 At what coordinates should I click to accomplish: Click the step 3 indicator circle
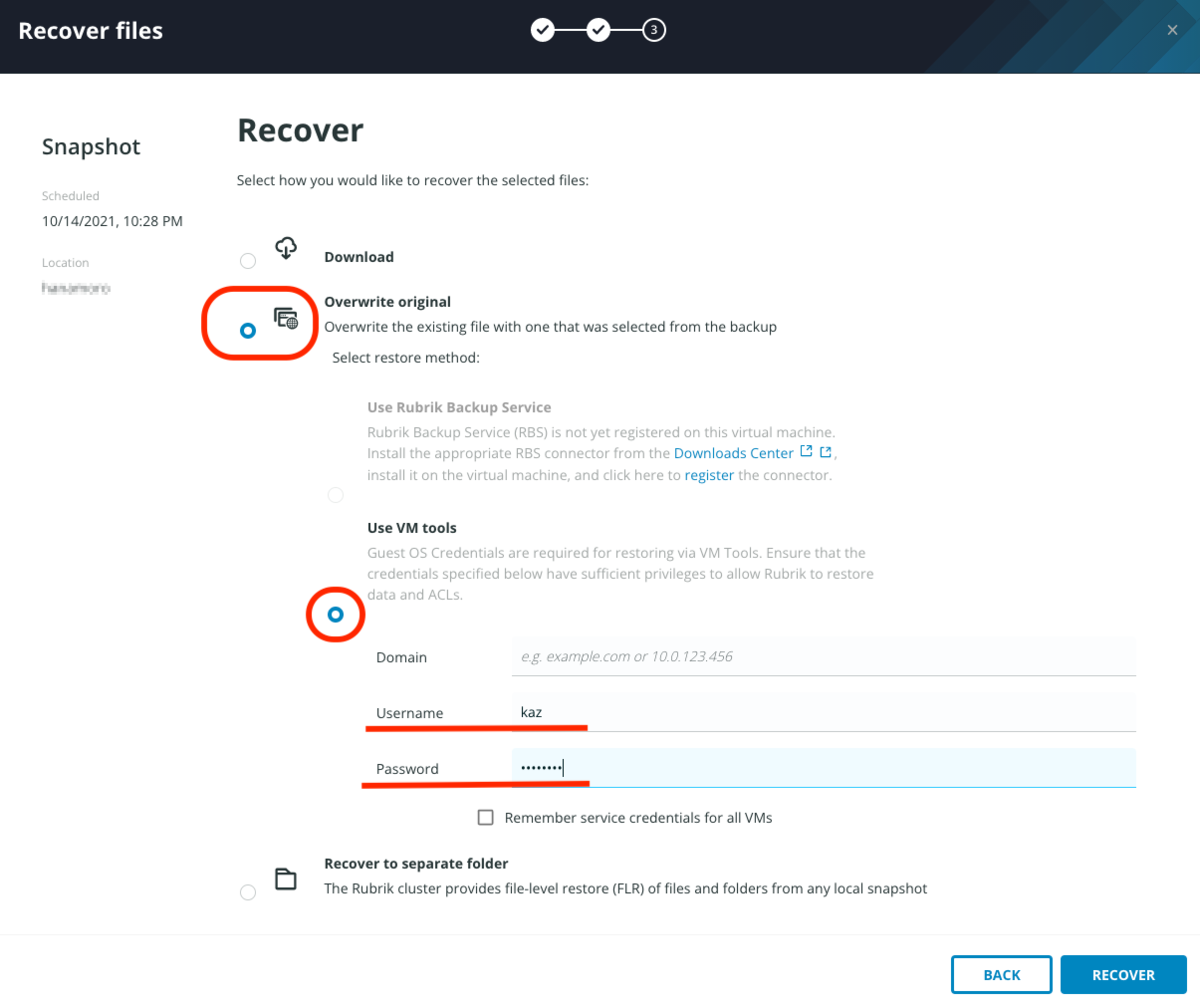pyautogui.click(x=654, y=30)
